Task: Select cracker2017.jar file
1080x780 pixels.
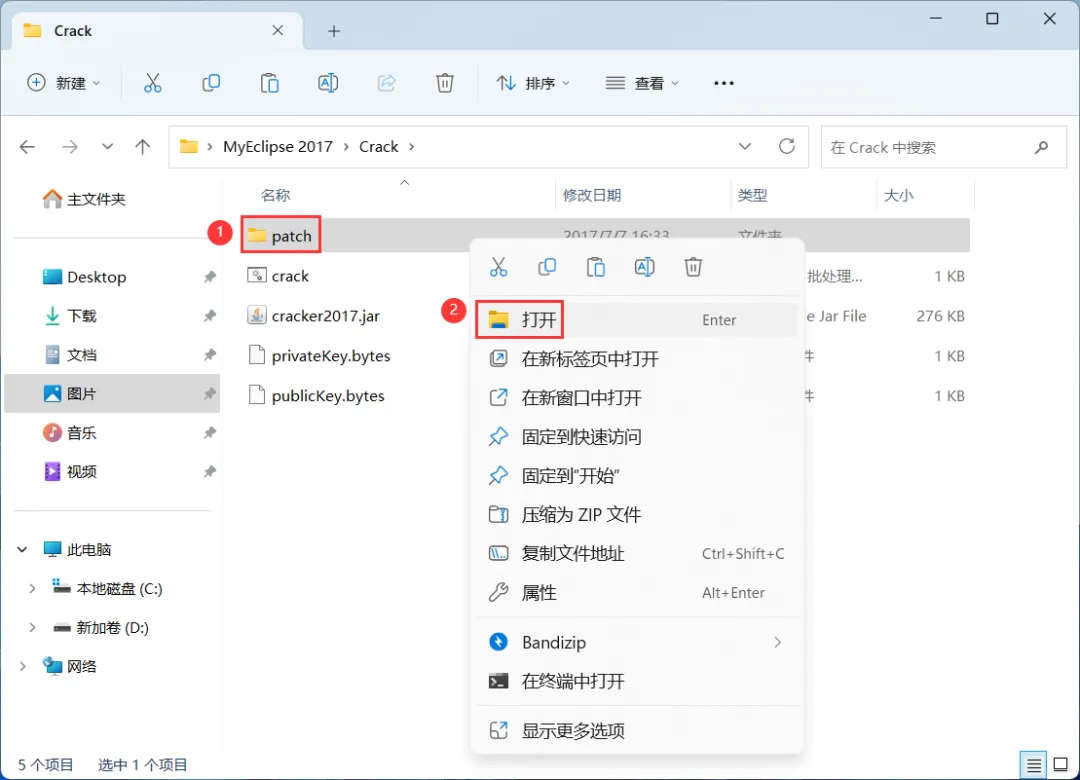Action: tap(313, 316)
